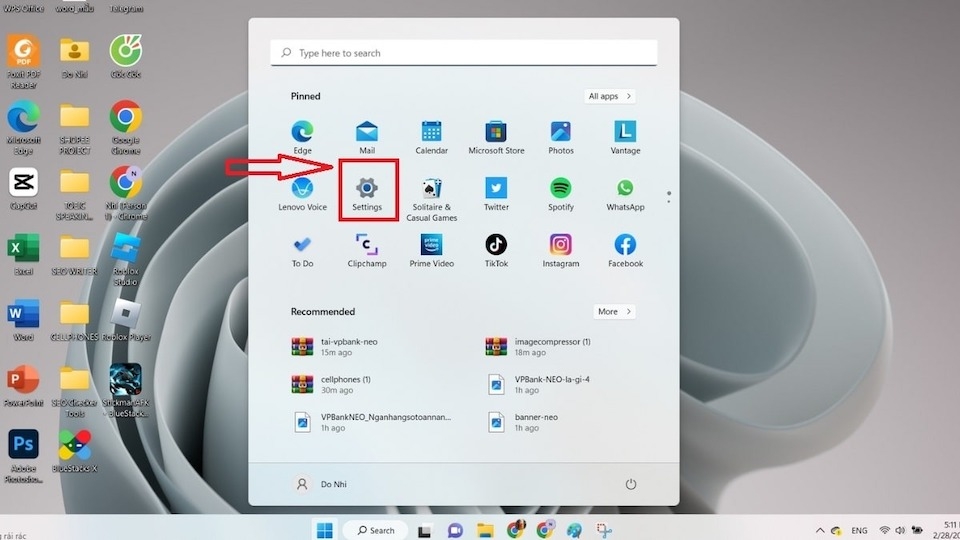Expand the All apps list
The height and width of the screenshot is (540, 960).
pos(610,96)
